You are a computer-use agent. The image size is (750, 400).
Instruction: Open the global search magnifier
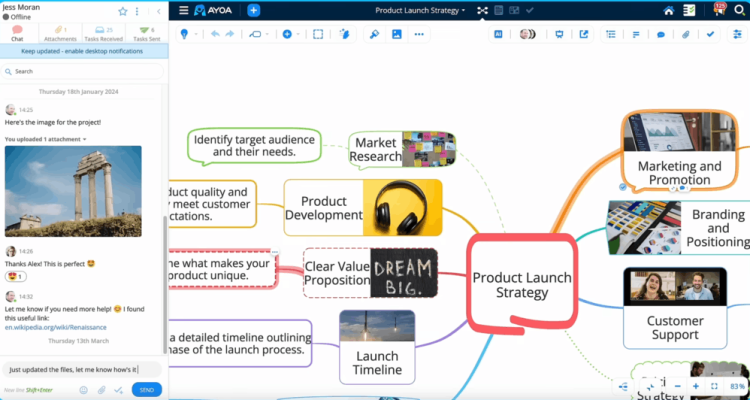point(739,11)
